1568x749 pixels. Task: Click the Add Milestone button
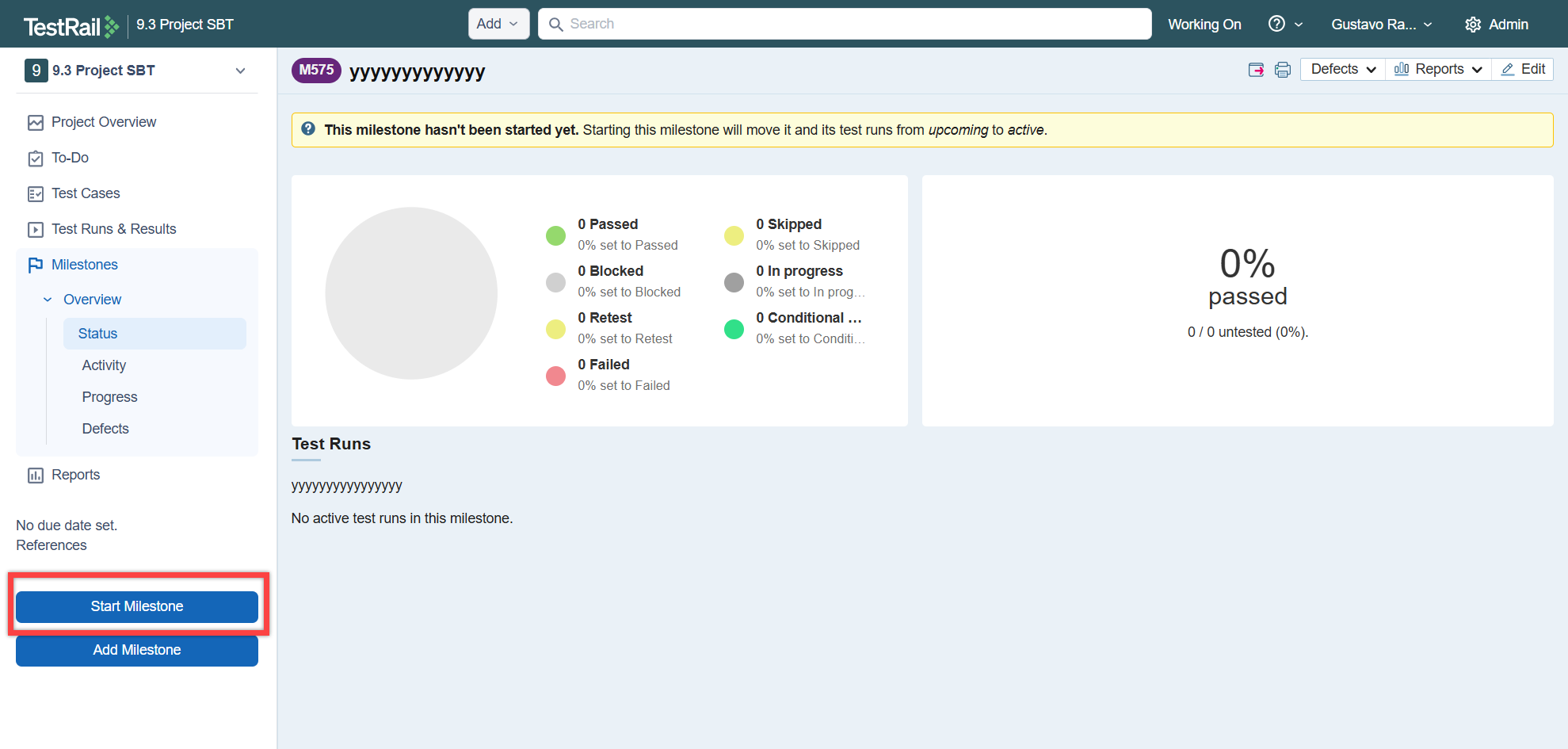[x=137, y=650]
